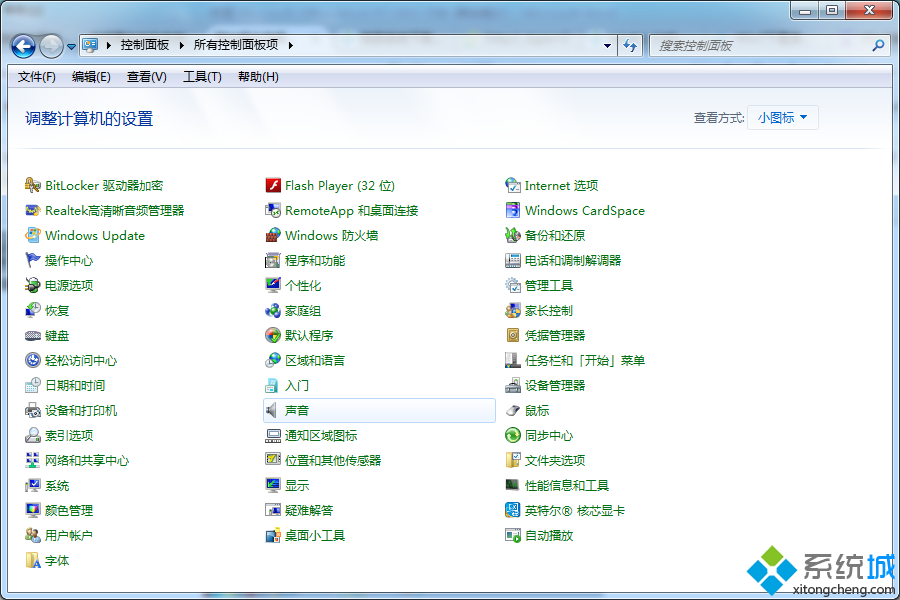
Task: Click the 同步中心 green sync icon
Action: (x=513, y=435)
